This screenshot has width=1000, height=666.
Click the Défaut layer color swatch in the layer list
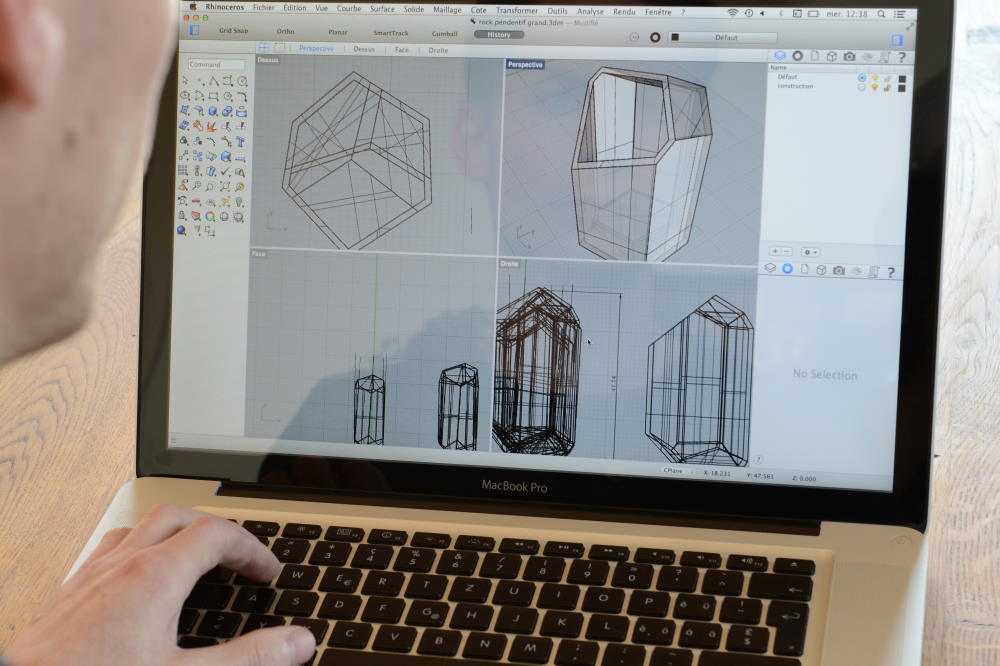tap(902, 78)
